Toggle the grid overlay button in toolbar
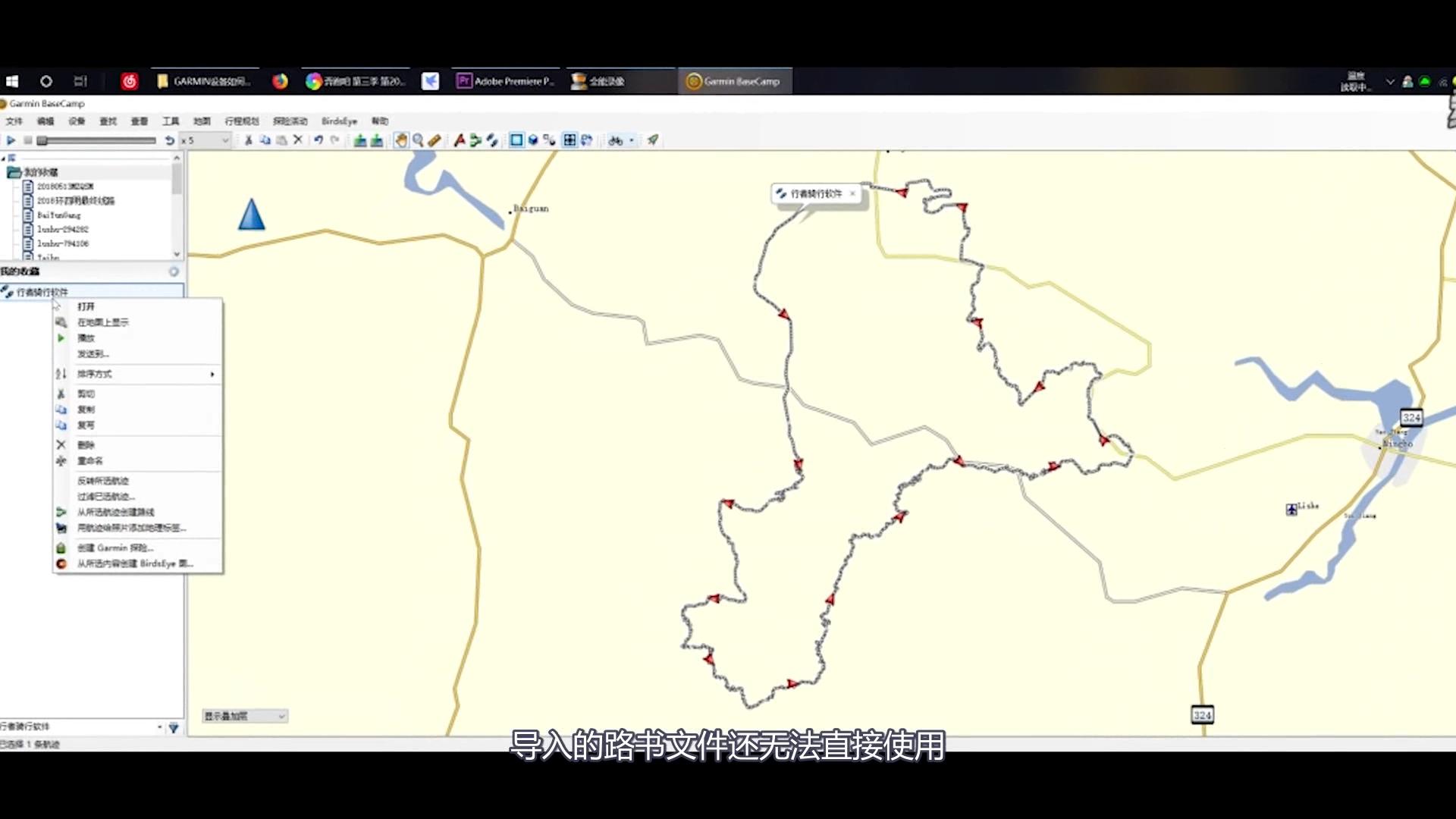Screen dimensions: 1456x819 pos(570,140)
